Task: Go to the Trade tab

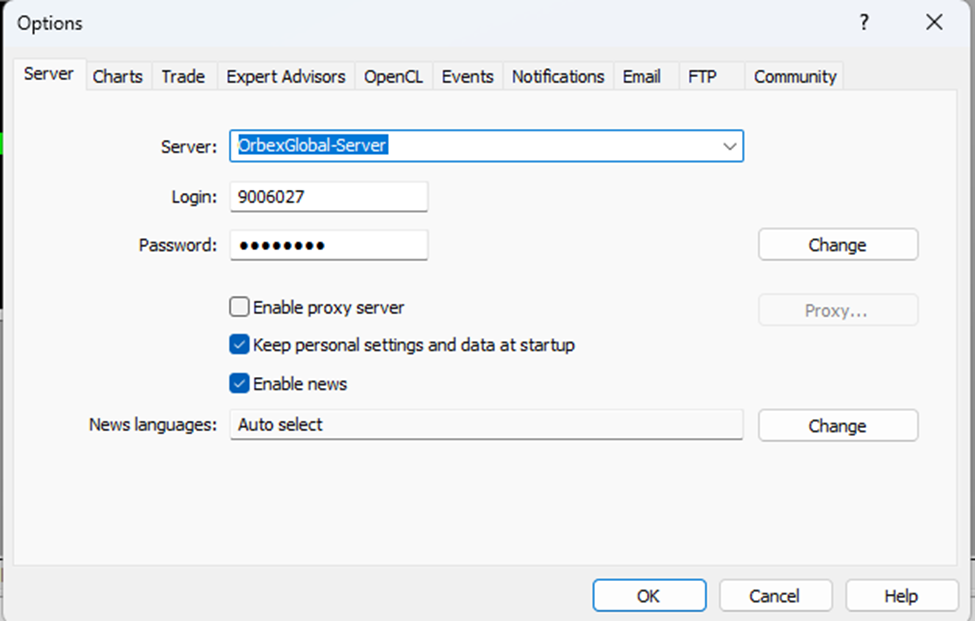Action: click(183, 76)
